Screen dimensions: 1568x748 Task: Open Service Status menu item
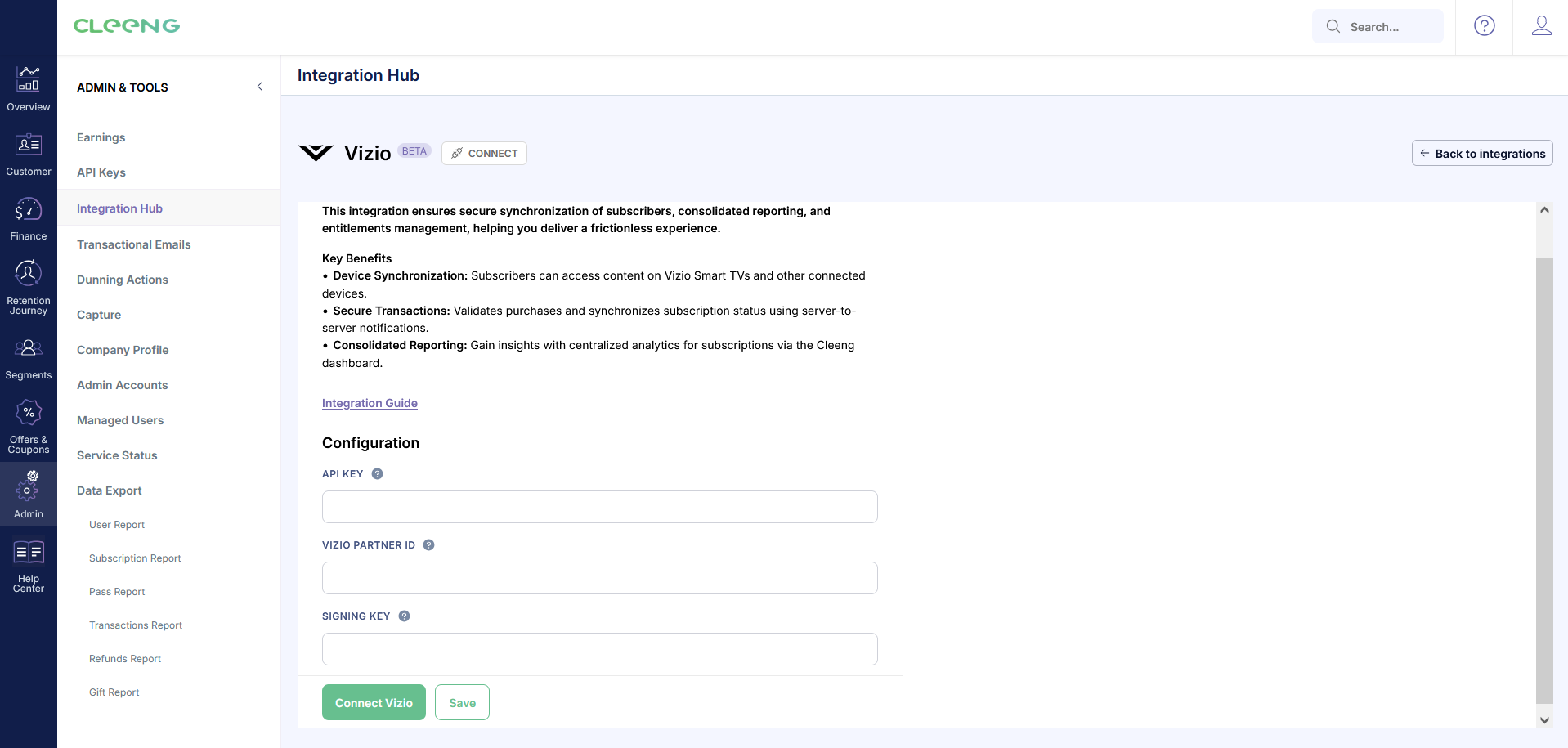[x=117, y=455]
